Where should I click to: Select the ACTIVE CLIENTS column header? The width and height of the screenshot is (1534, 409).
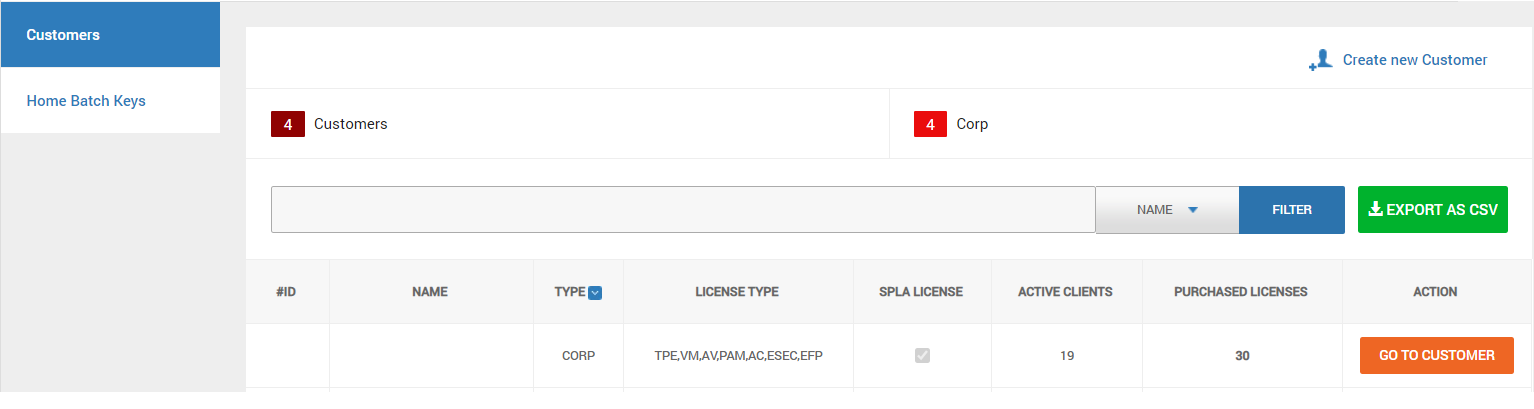click(1065, 292)
